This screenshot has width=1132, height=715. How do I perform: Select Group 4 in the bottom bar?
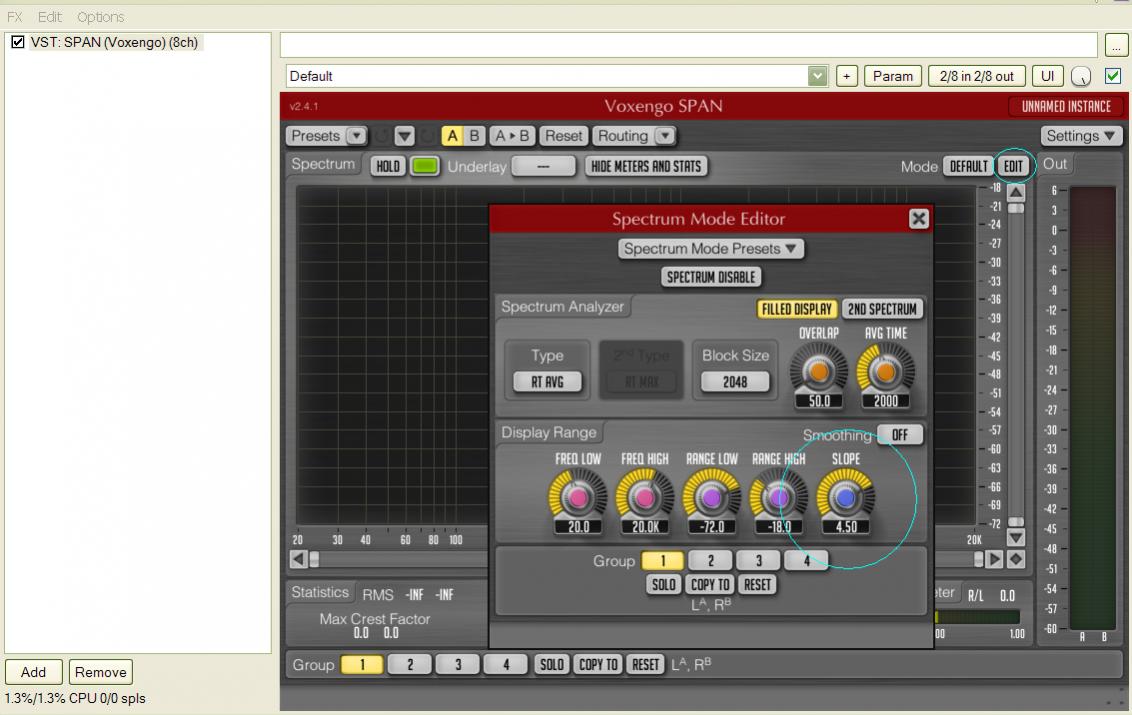pos(506,664)
